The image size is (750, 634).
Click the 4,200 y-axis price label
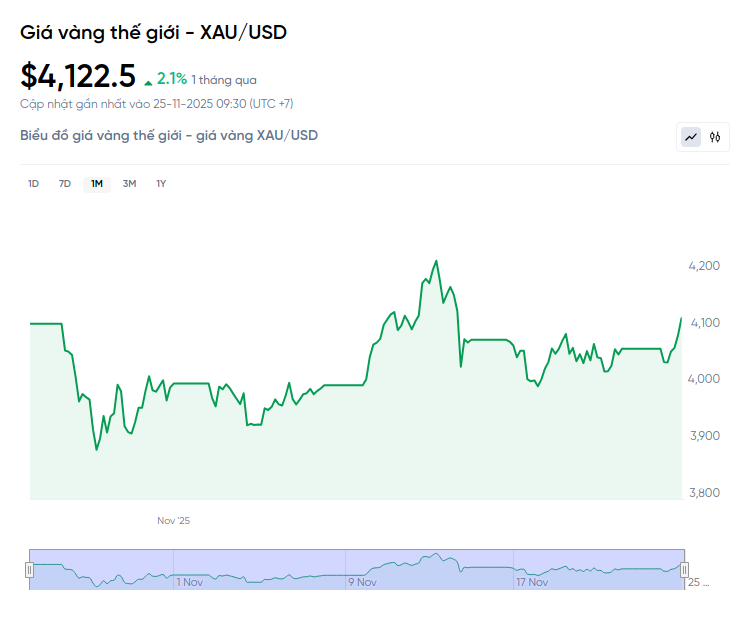tap(704, 266)
